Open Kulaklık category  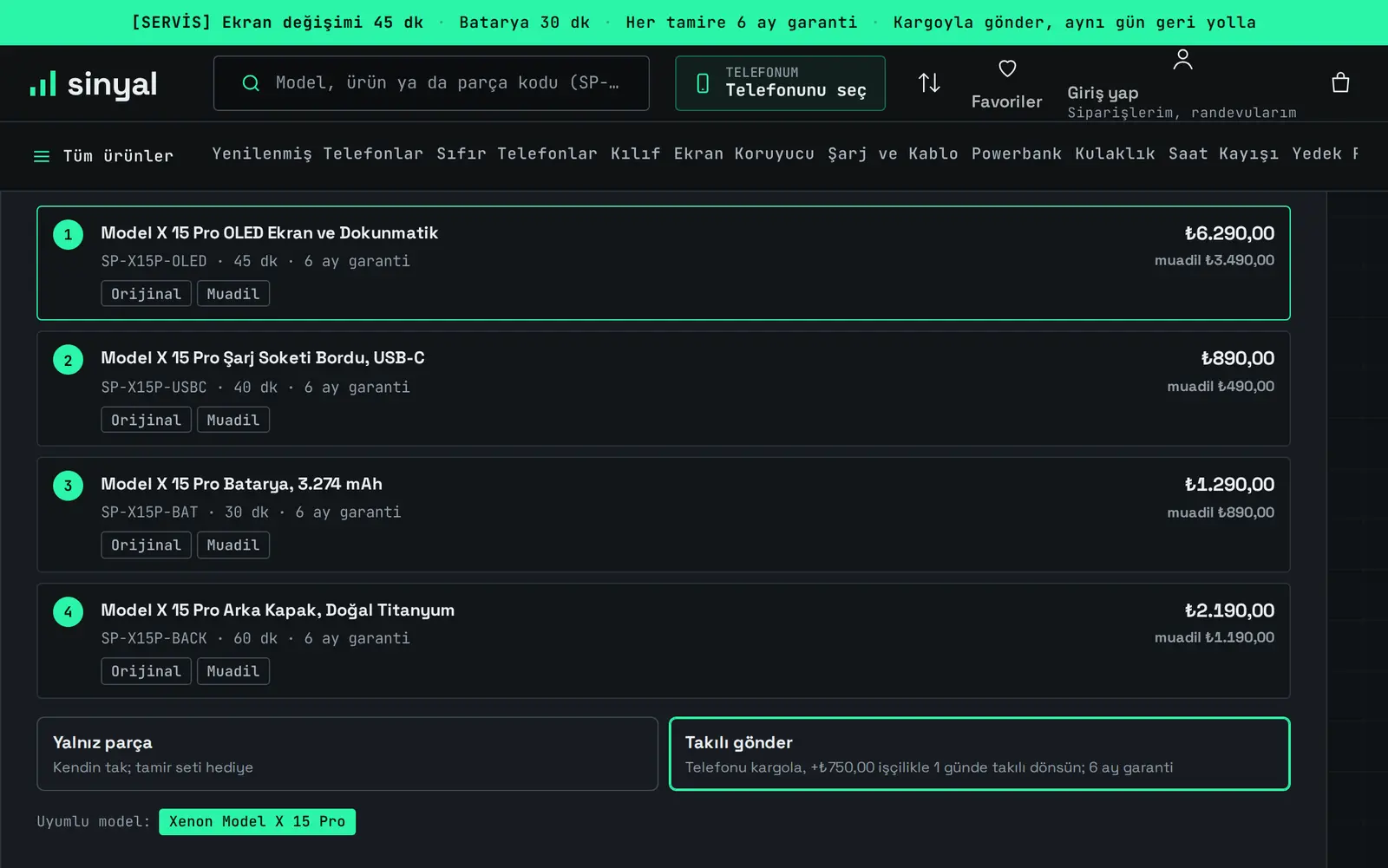coord(1115,153)
